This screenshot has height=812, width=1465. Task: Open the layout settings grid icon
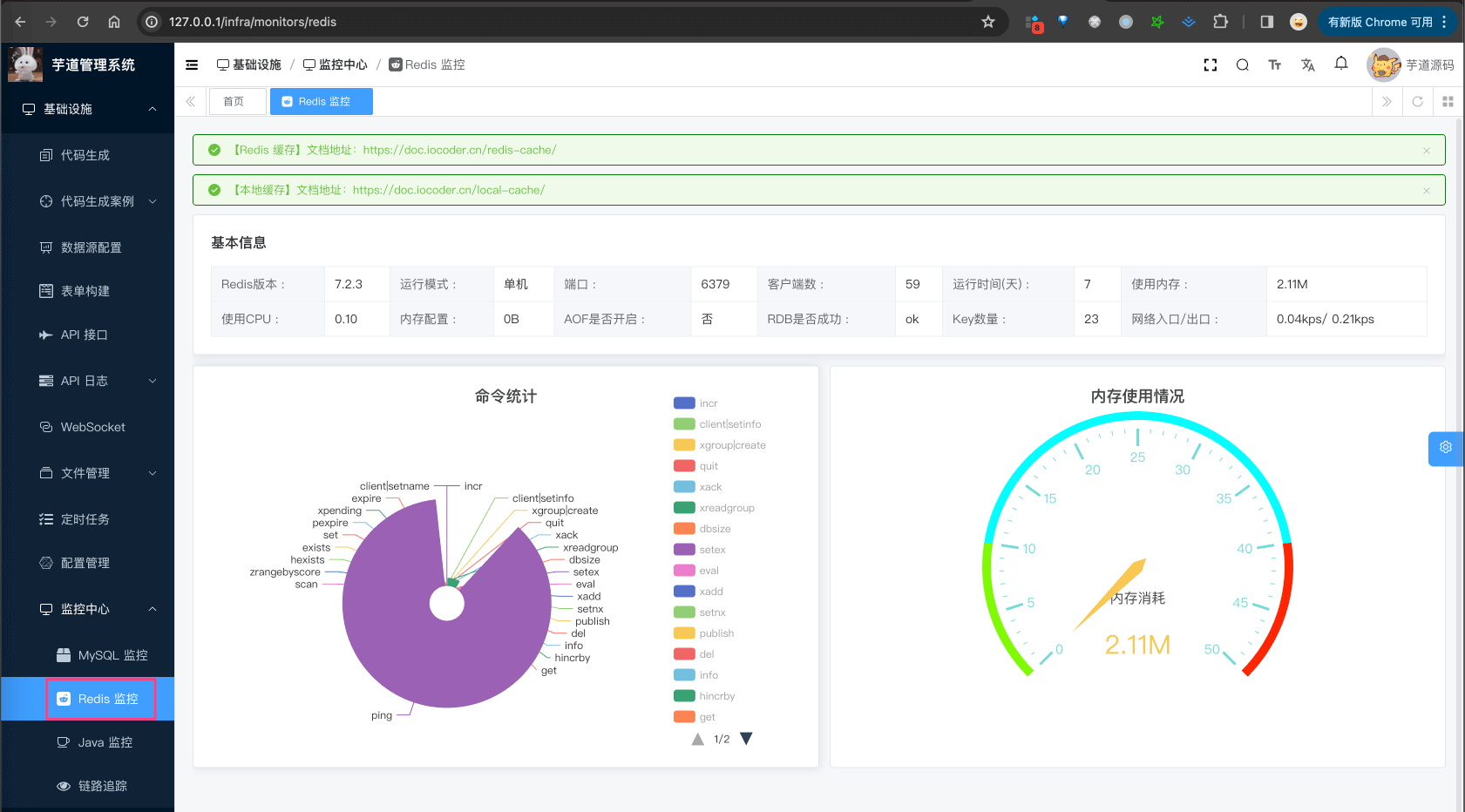click(x=1448, y=101)
